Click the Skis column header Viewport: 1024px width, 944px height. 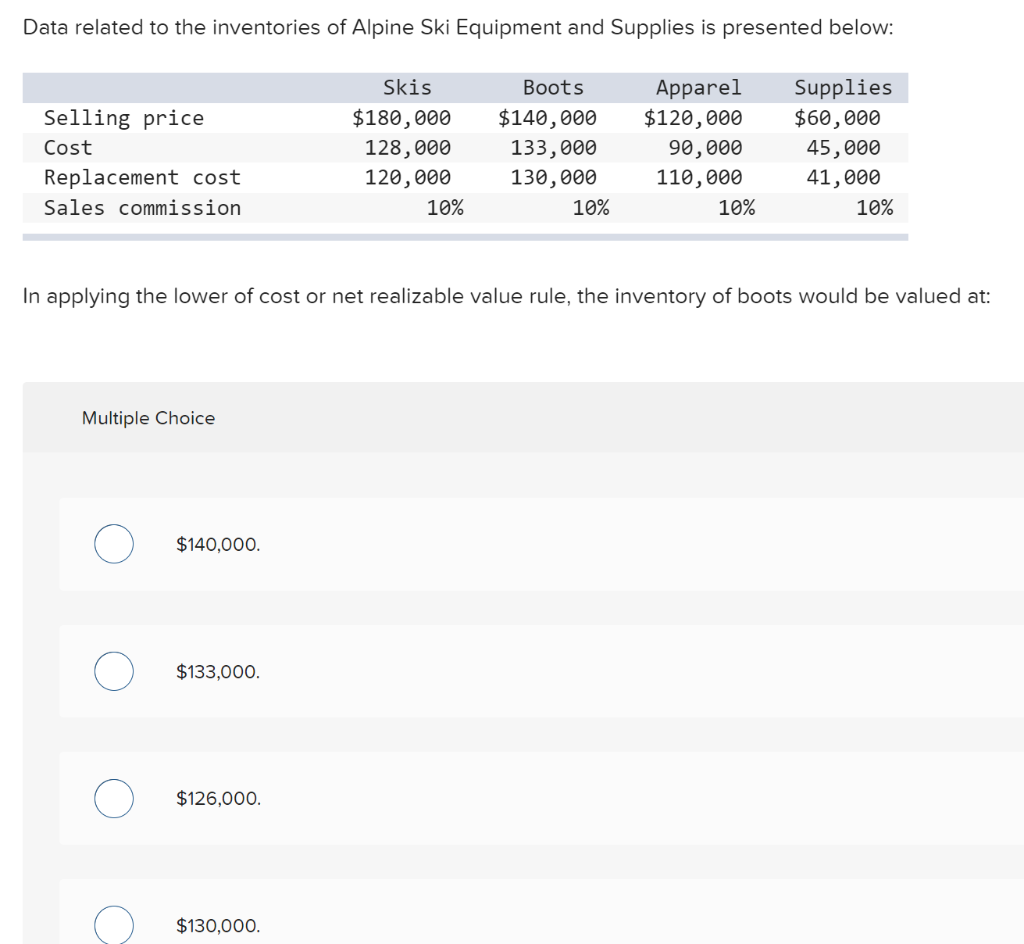pyautogui.click(x=407, y=88)
